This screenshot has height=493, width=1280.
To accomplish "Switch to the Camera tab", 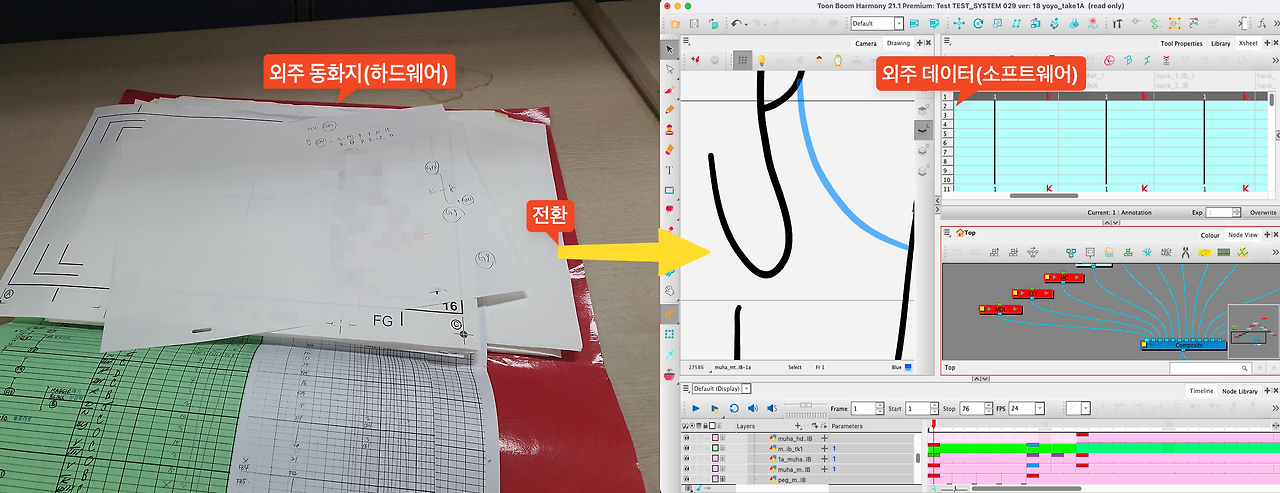I will point(866,43).
